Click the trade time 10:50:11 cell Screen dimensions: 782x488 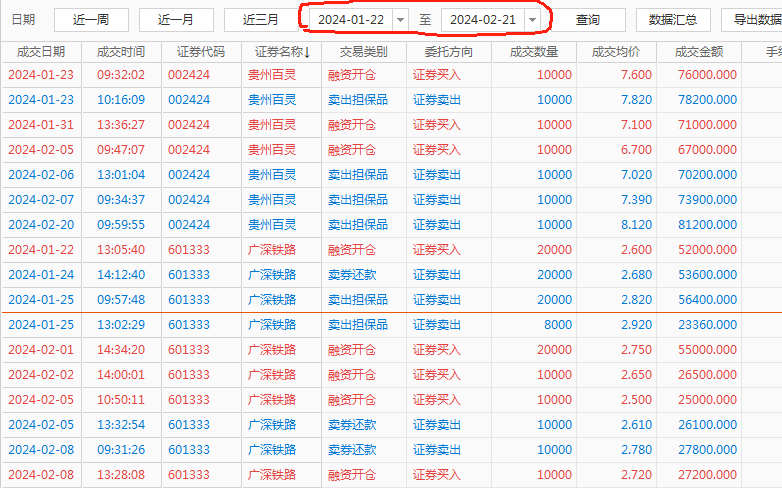(121, 400)
